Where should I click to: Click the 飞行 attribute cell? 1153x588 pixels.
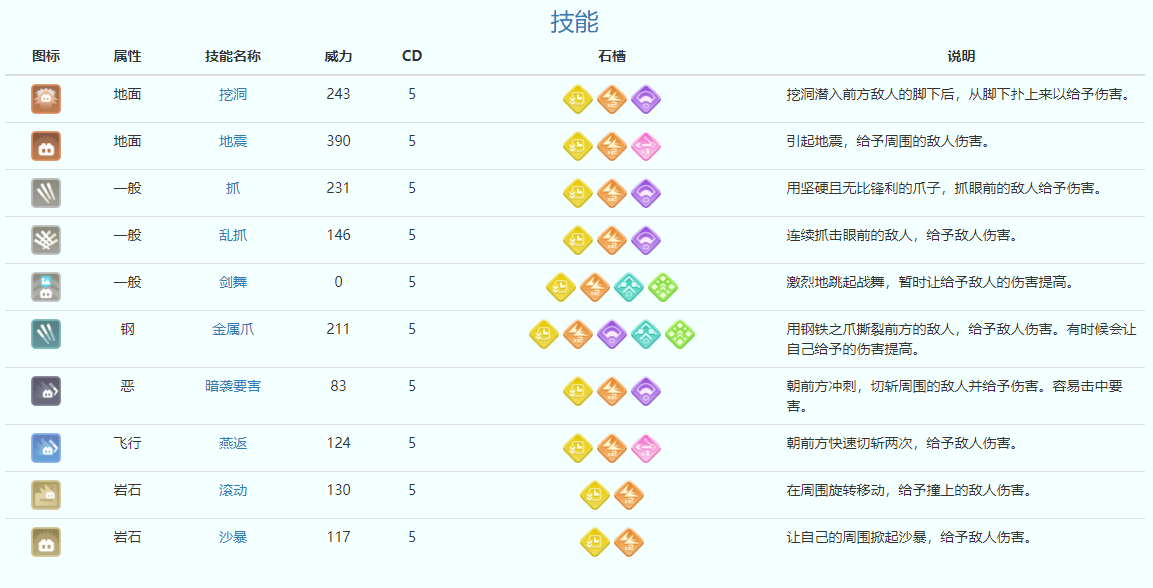click(127, 443)
